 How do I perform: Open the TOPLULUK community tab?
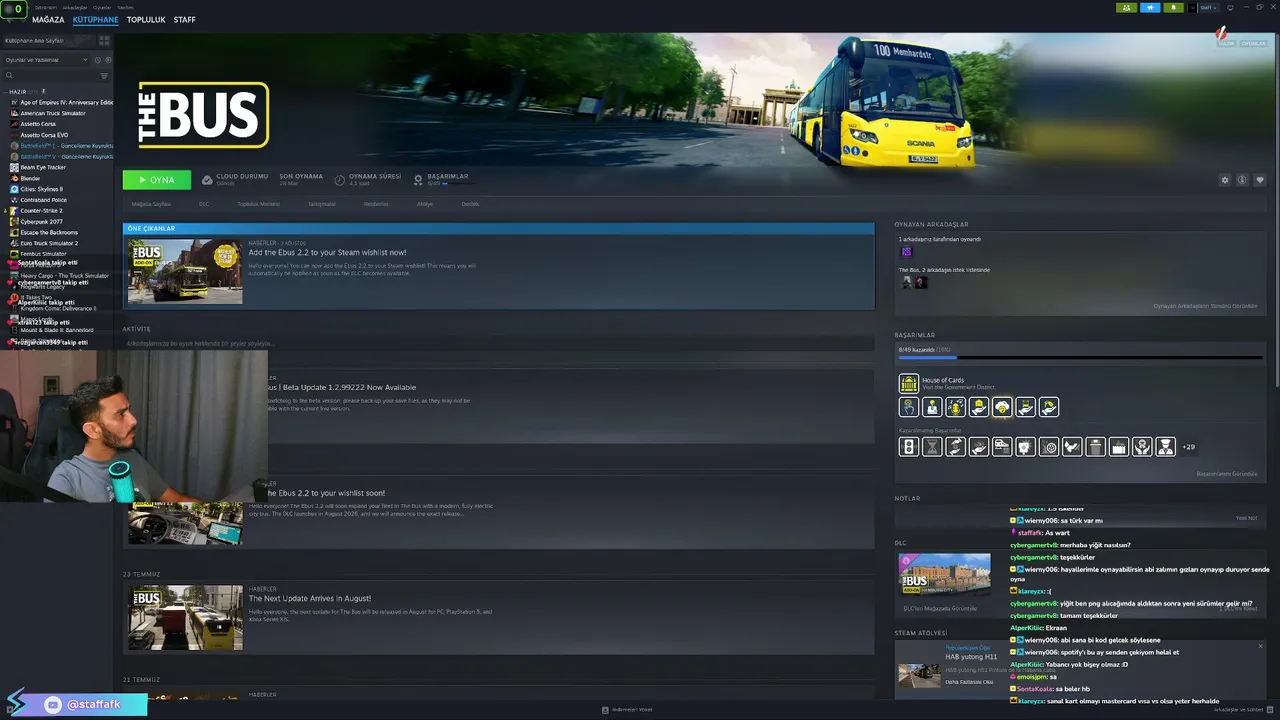(x=146, y=20)
